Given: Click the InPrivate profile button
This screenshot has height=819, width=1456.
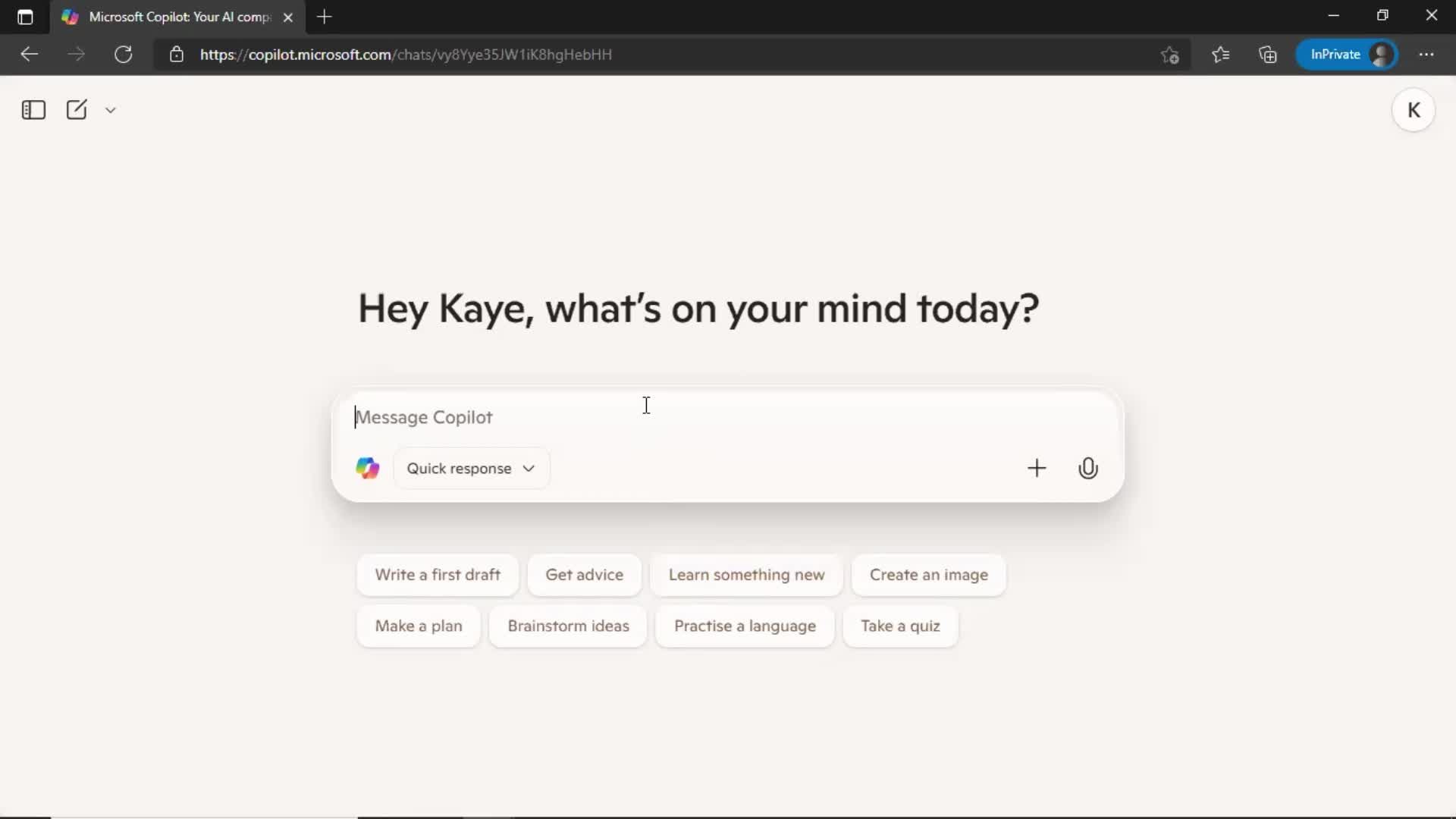Looking at the screenshot, I should coord(1347,55).
